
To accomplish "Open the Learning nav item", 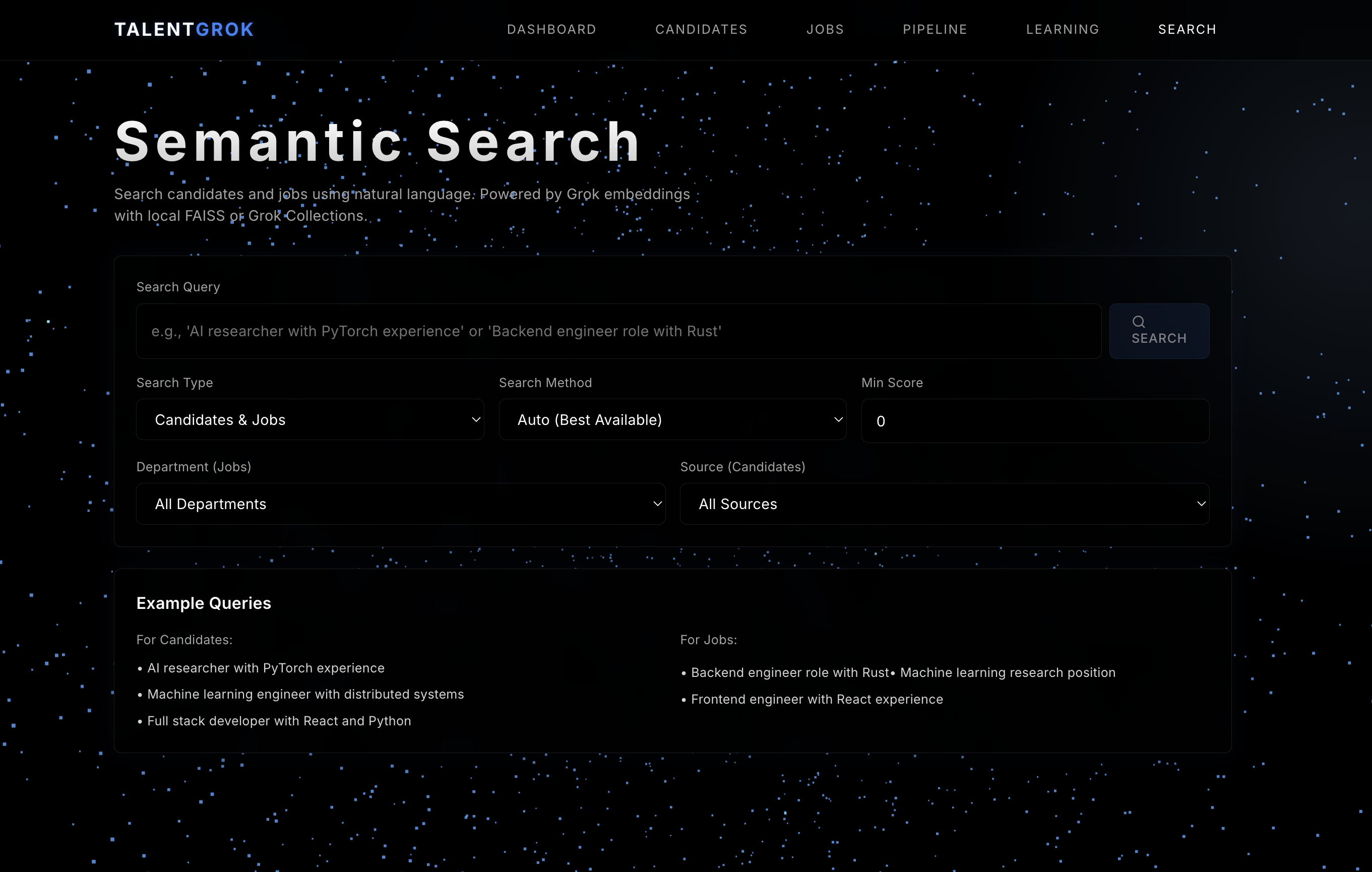I will (x=1062, y=30).
